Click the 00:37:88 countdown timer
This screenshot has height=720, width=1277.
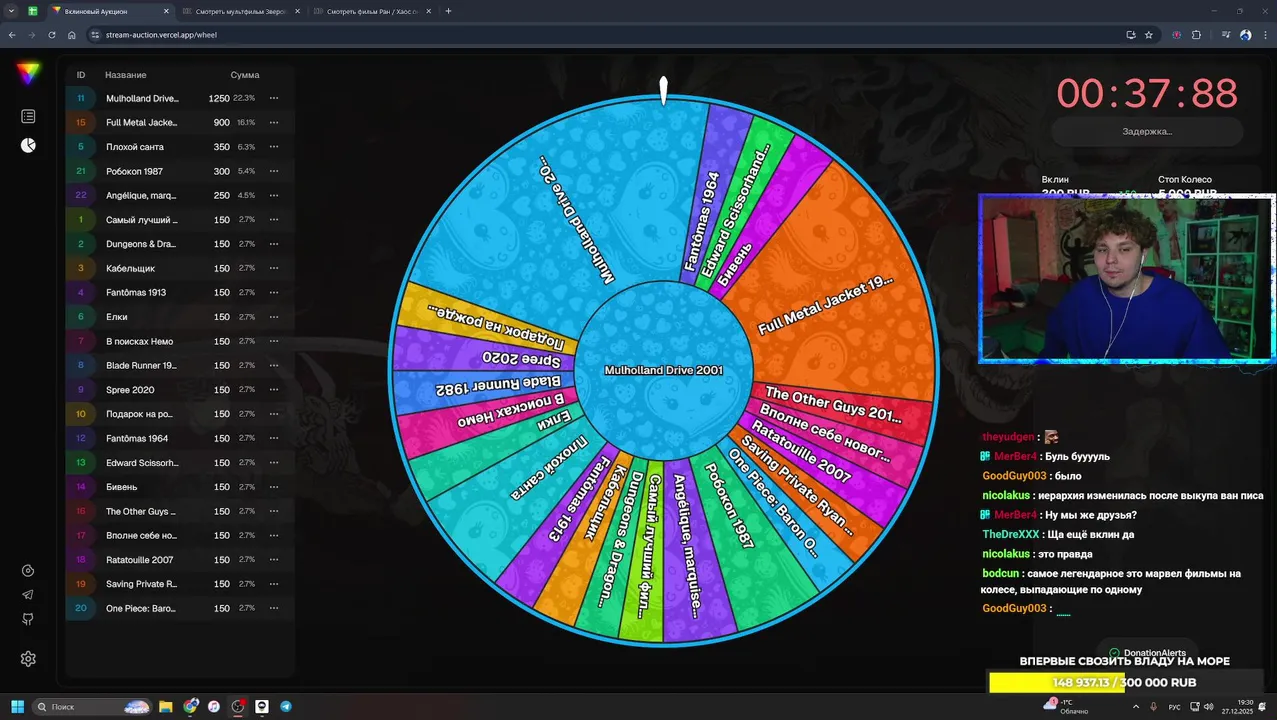click(x=1147, y=93)
